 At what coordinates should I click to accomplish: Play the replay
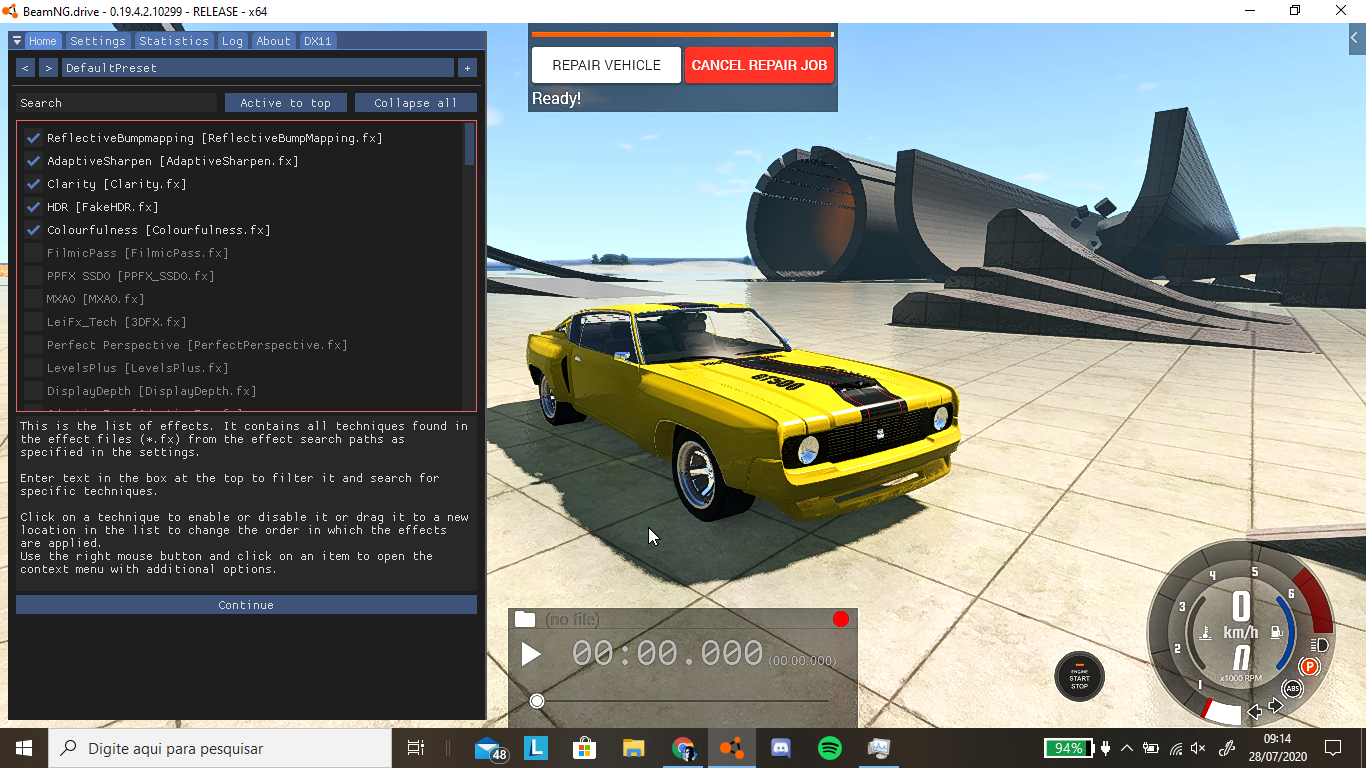click(x=531, y=655)
